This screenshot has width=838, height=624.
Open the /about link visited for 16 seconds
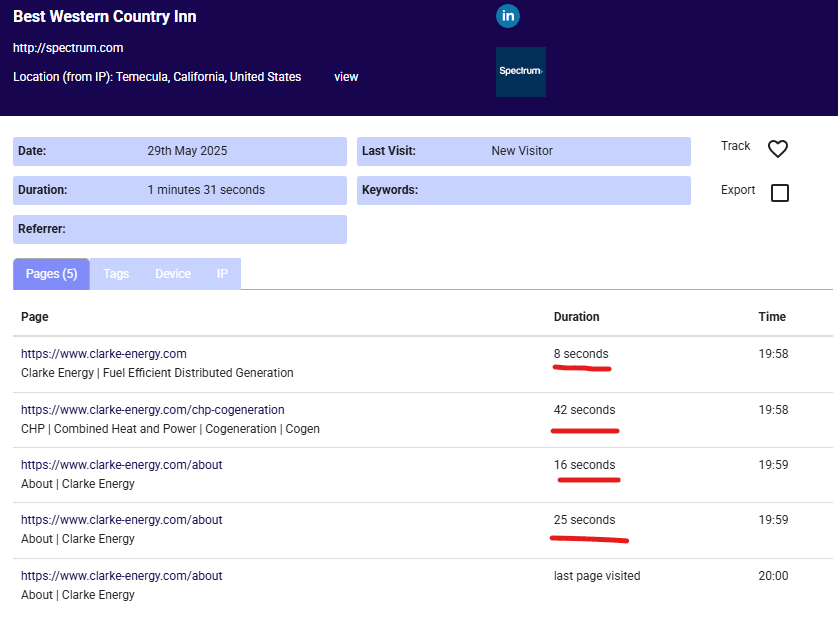coord(121,465)
